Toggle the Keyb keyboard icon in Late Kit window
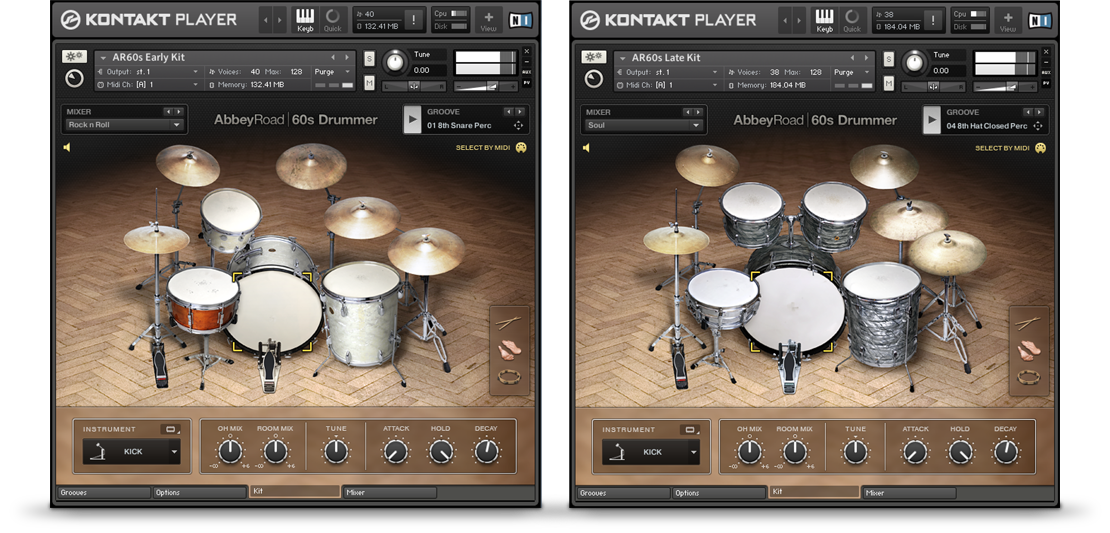This screenshot has height=533, width=1110. [x=824, y=20]
